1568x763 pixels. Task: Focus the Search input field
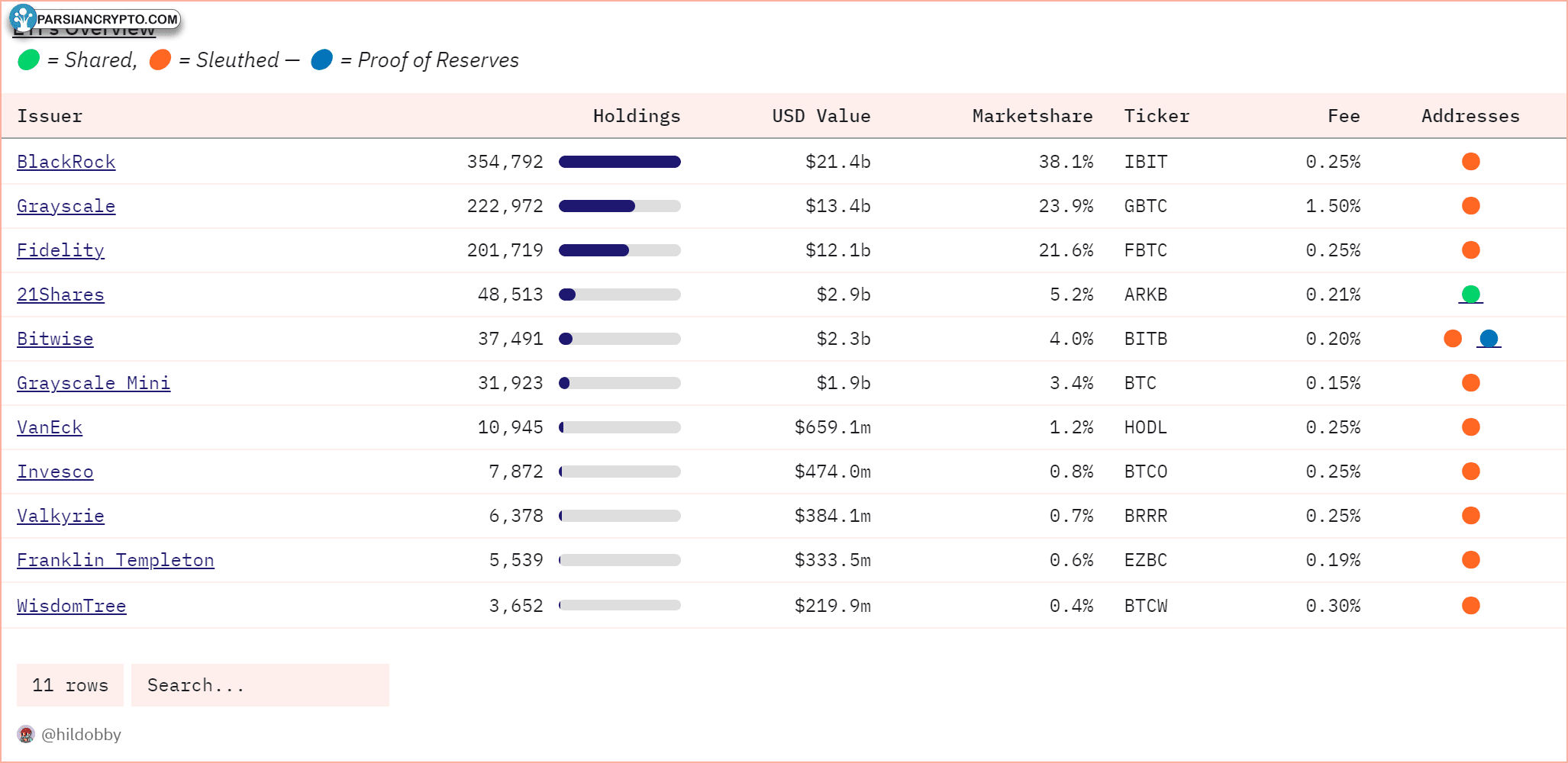point(260,685)
